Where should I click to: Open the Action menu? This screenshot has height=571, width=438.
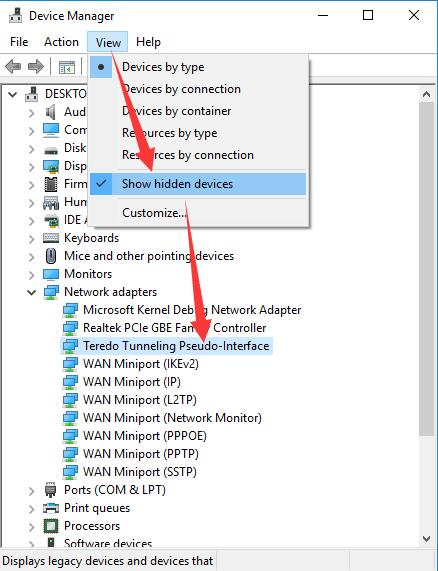[x=61, y=42]
